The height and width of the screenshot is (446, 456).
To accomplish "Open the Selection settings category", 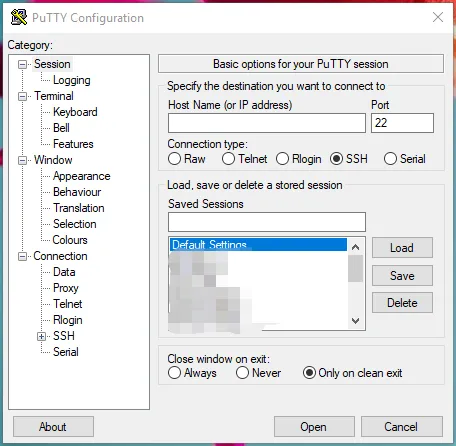I will click(x=75, y=224).
